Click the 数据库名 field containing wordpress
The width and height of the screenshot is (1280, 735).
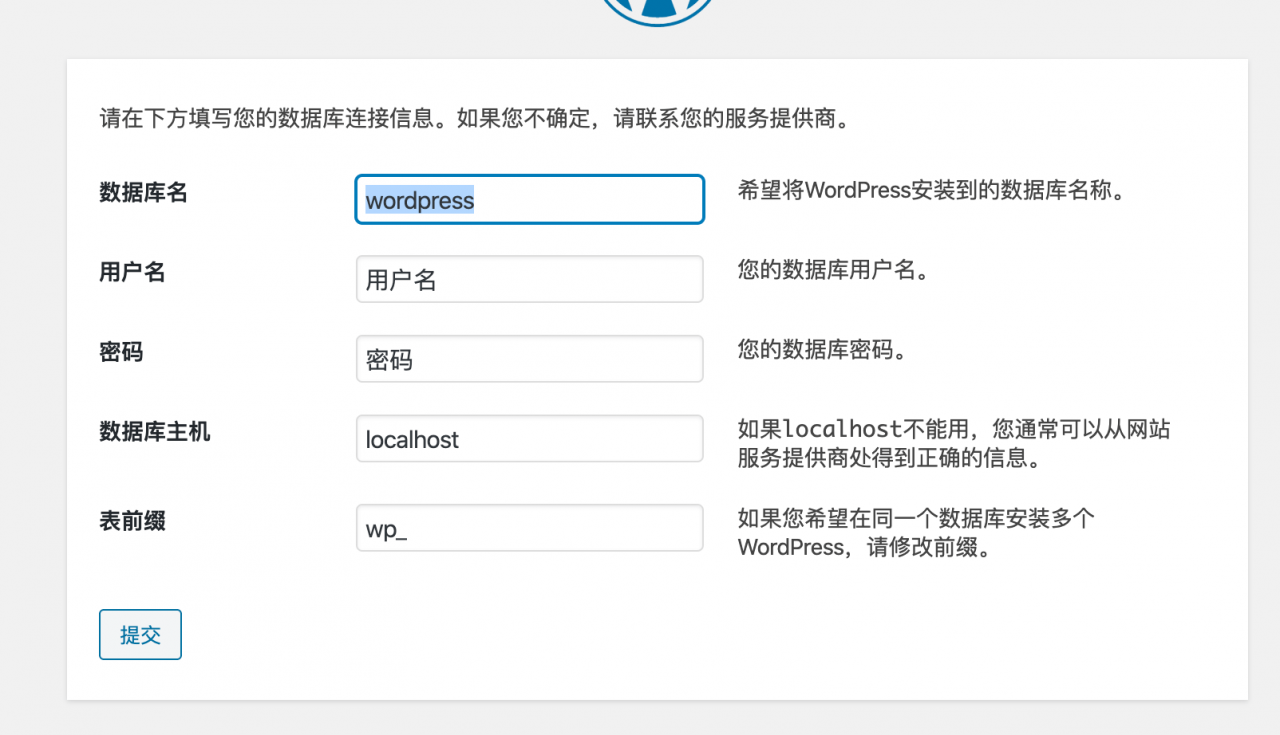tap(530, 200)
